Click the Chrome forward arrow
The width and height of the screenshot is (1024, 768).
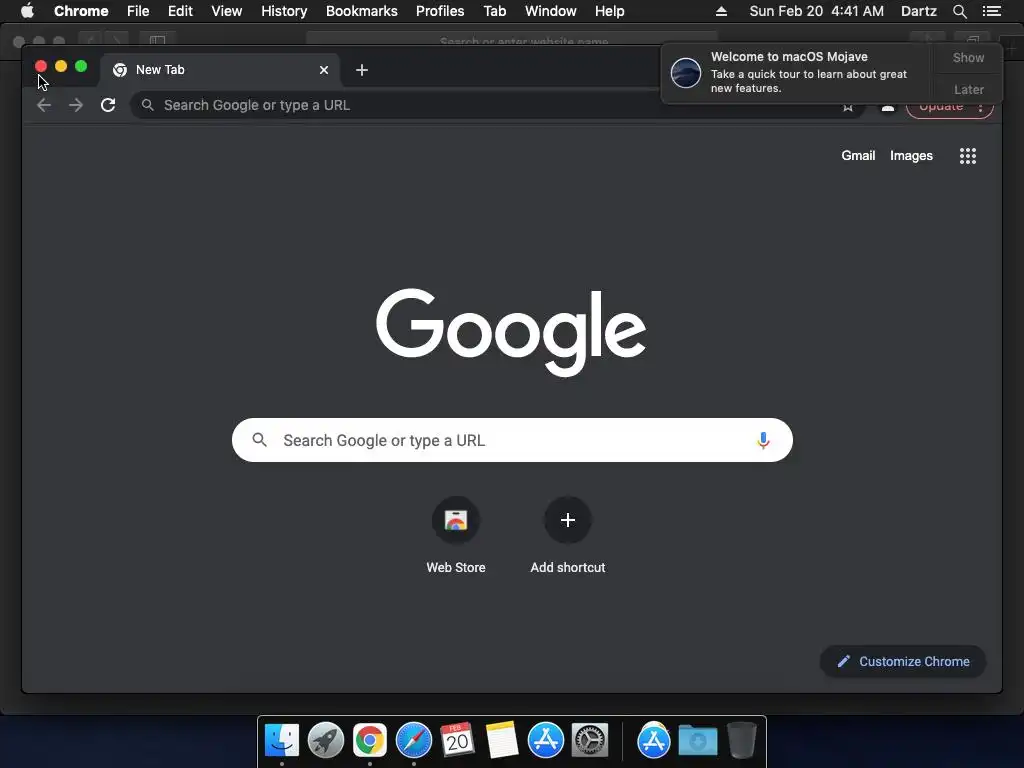[76, 105]
